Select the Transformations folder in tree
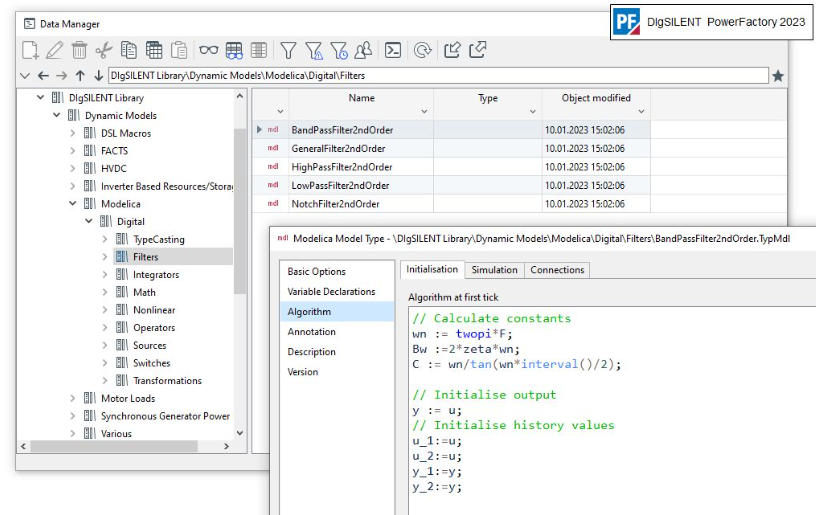Viewport: 816px width, 515px height. [167, 381]
